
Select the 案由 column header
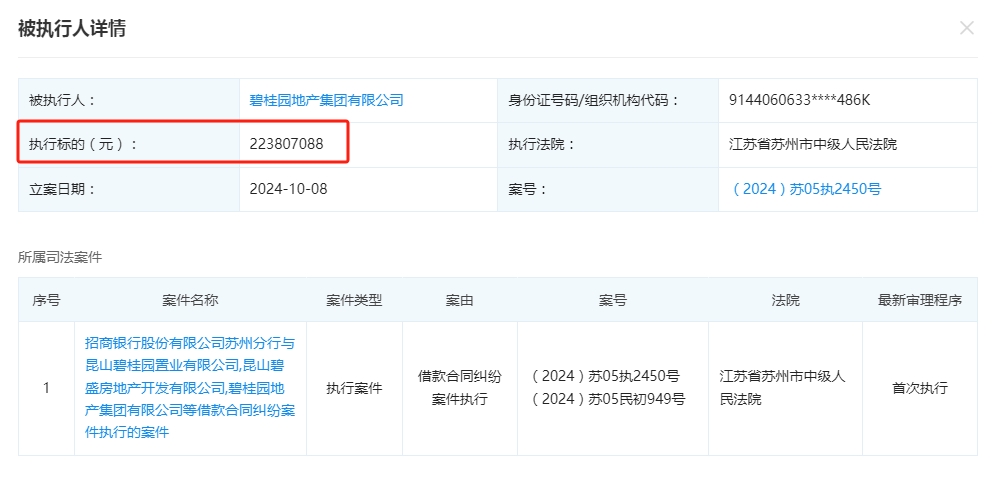459,300
